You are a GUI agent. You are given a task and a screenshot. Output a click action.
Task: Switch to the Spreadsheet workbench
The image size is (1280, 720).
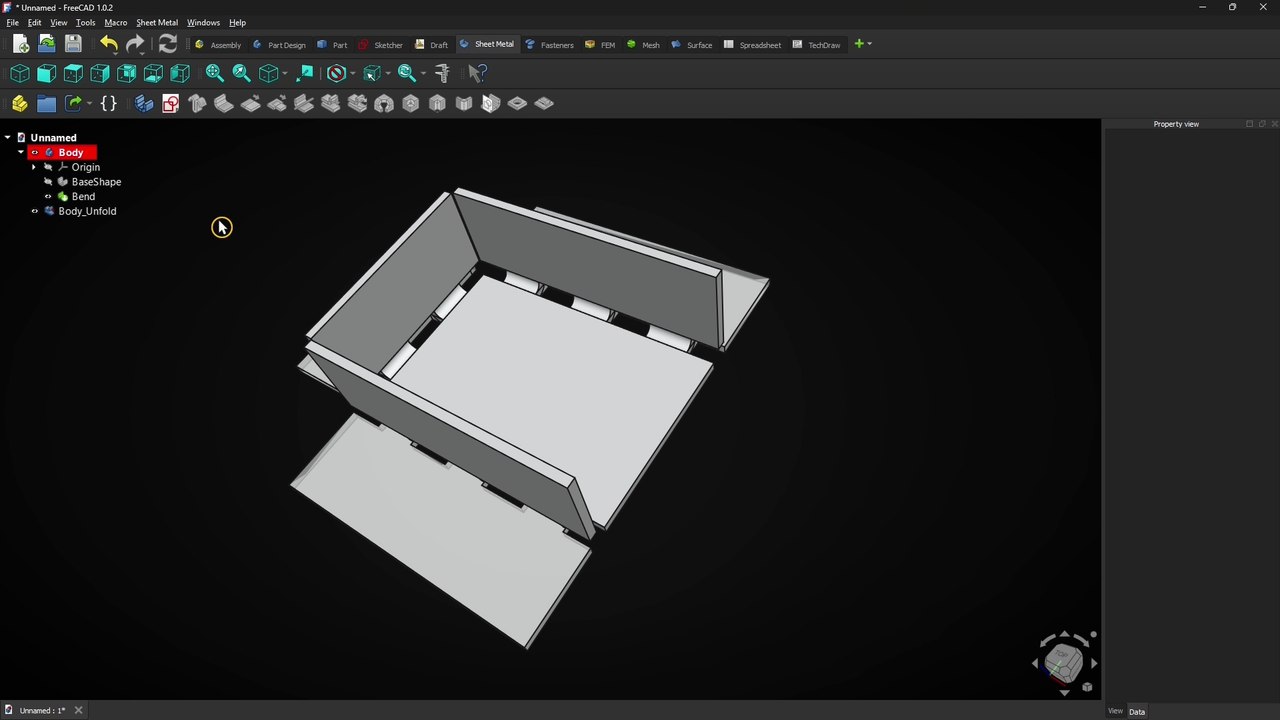click(x=752, y=44)
